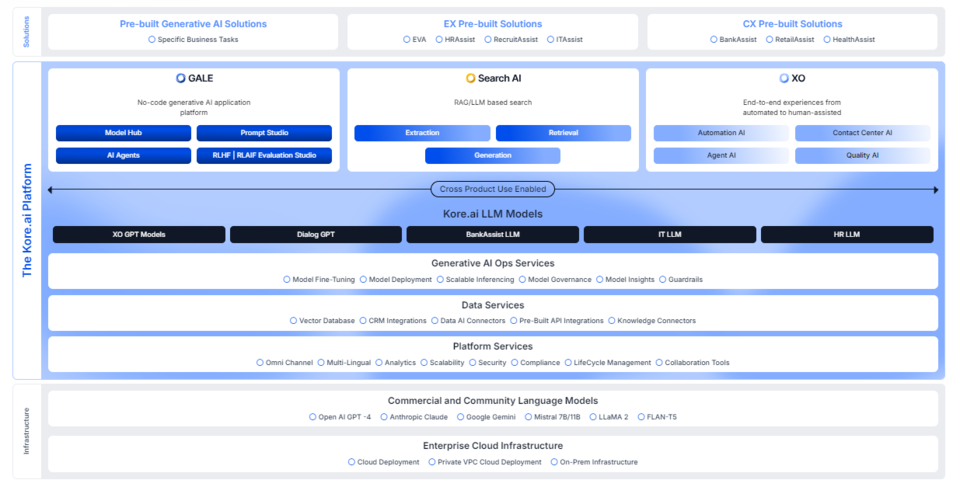This screenshot has width=960, height=494.
Task: Click the Prompt Studio button
Action: (x=264, y=133)
